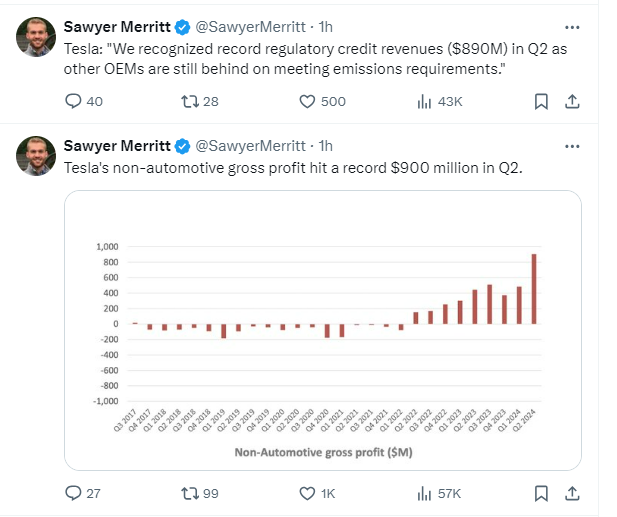Like the tweet with 1K likes
The image size is (617, 517).
click(317, 493)
